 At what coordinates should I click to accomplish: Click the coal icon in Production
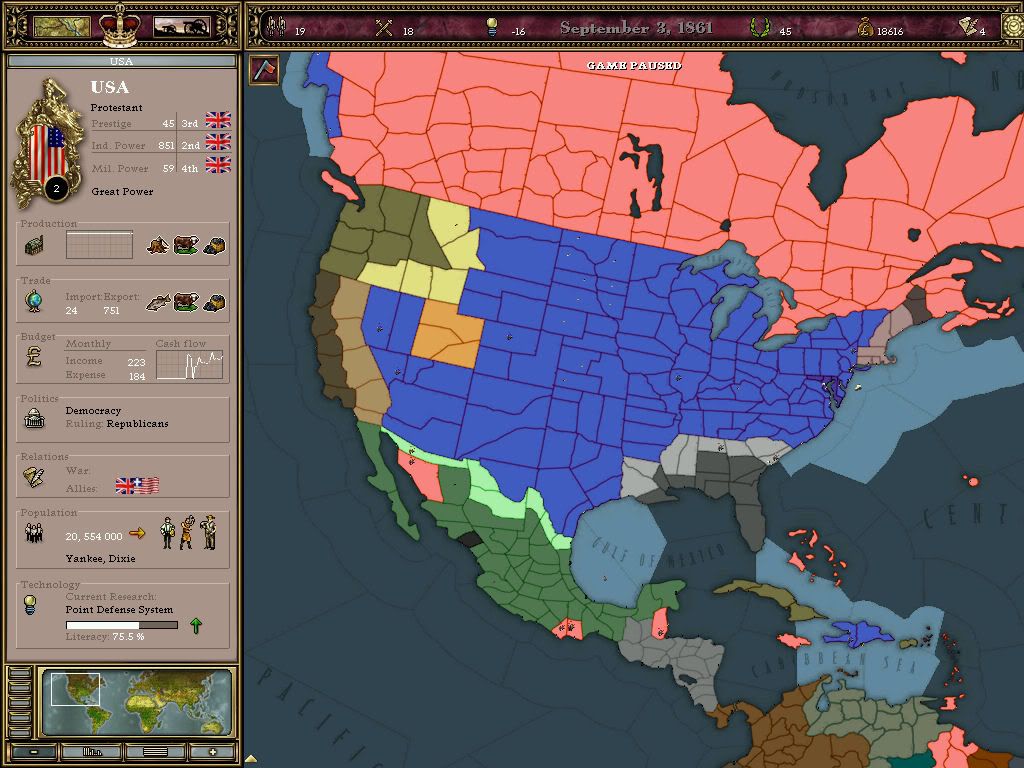pyautogui.click(x=214, y=246)
